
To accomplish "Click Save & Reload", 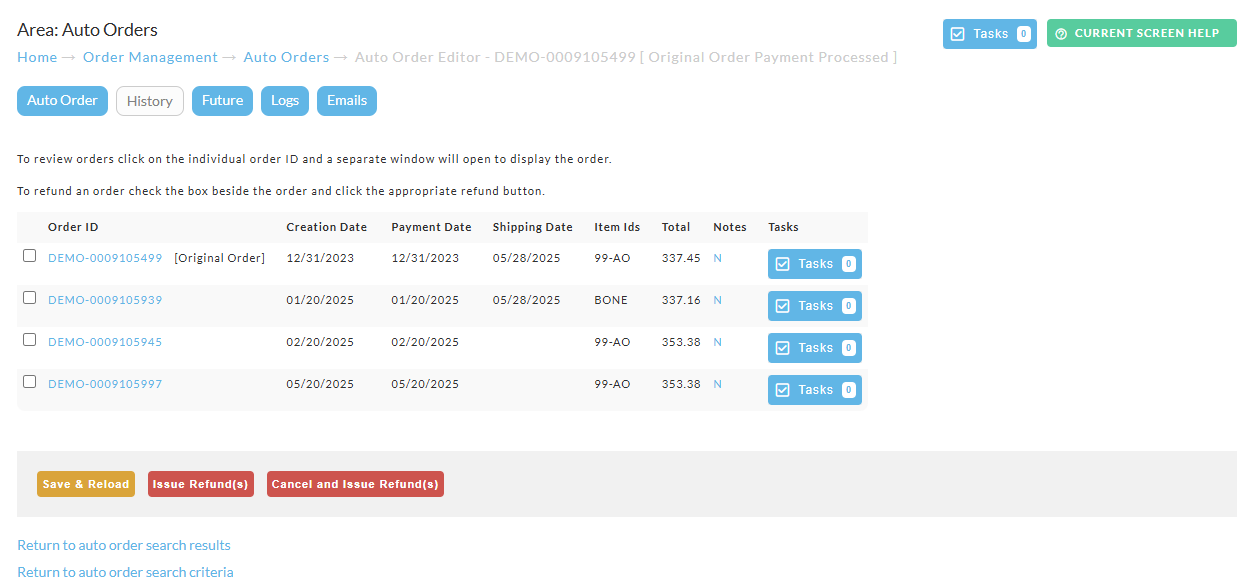I will tap(86, 484).
